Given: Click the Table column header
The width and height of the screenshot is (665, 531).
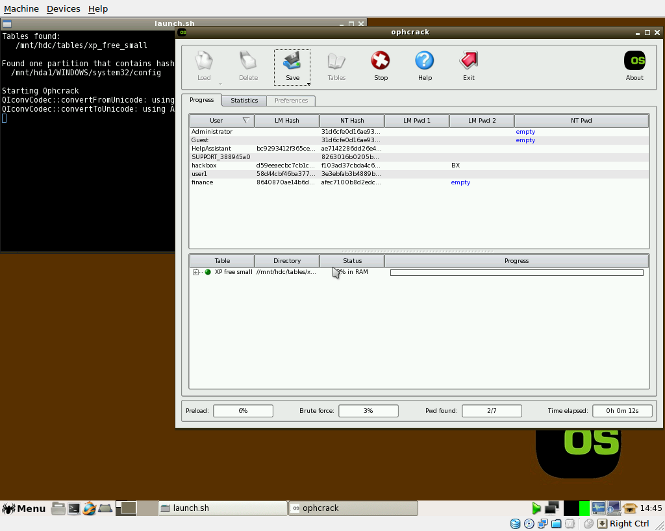Looking at the screenshot, I should [222, 261].
